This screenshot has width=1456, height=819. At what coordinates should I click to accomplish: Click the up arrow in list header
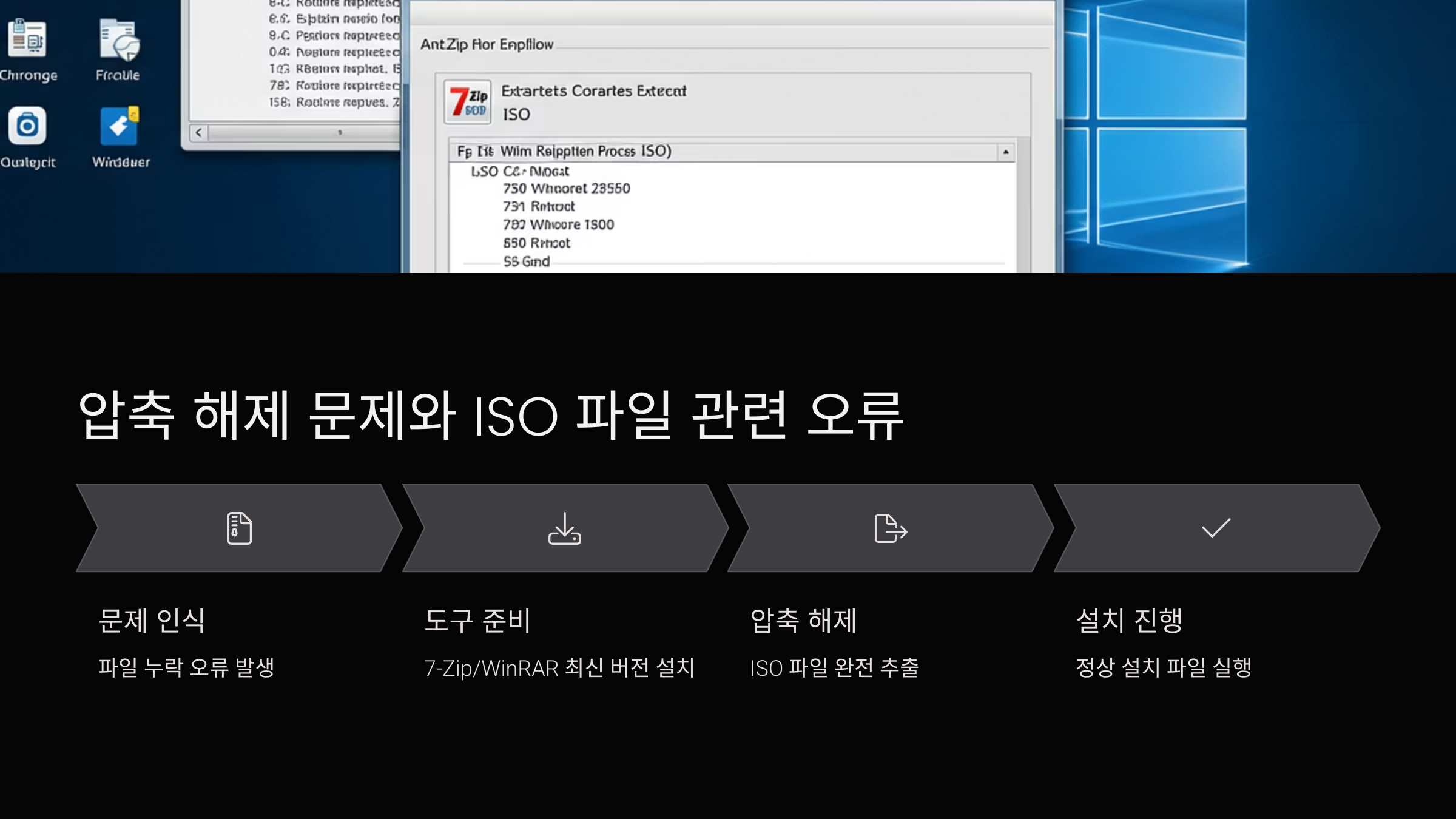tap(1005, 152)
